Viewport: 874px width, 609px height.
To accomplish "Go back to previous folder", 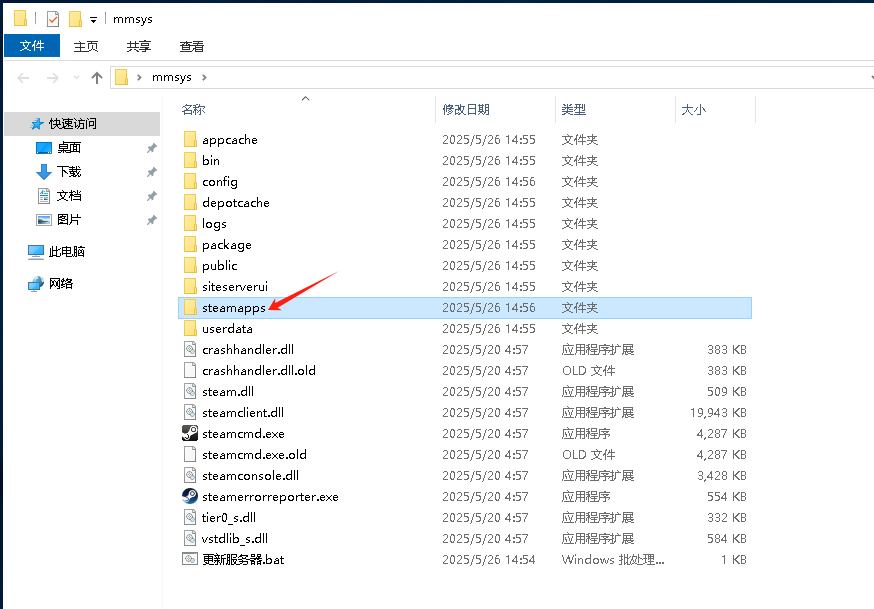I will click(x=23, y=77).
